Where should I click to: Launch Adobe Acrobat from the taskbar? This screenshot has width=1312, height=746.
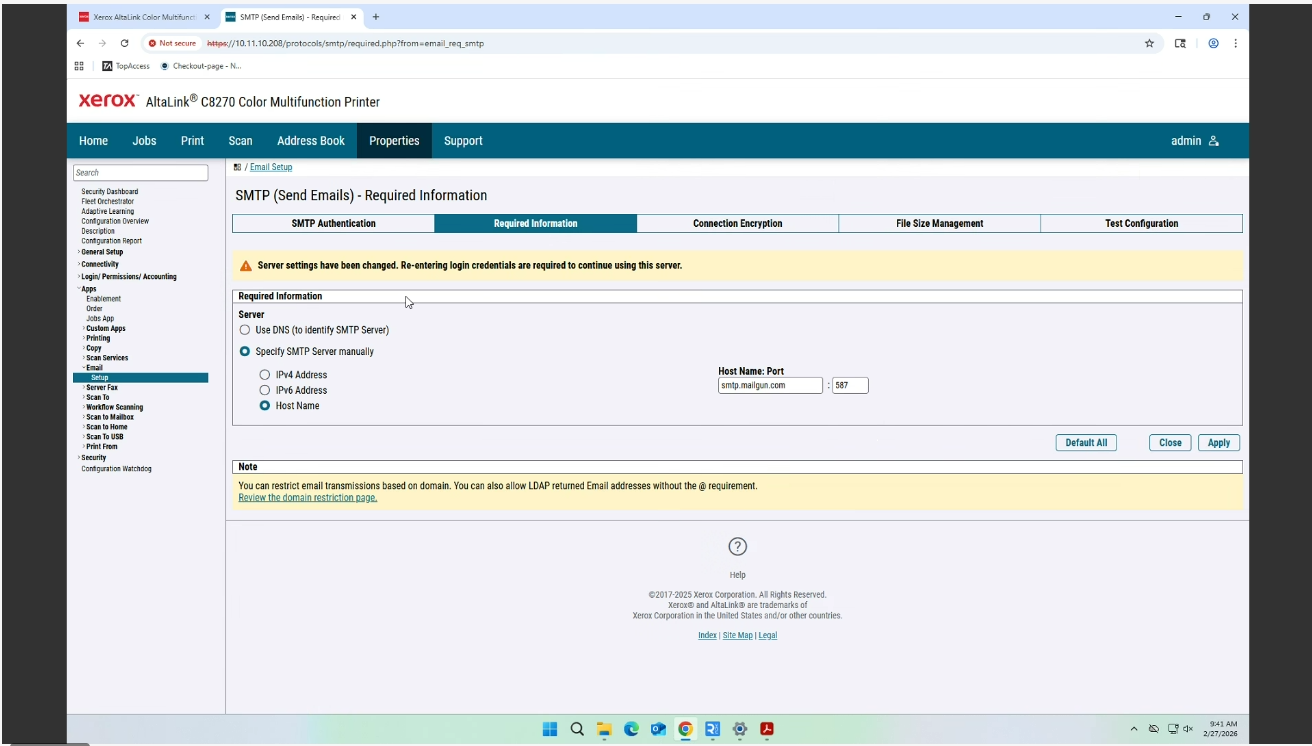click(x=765, y=729)
